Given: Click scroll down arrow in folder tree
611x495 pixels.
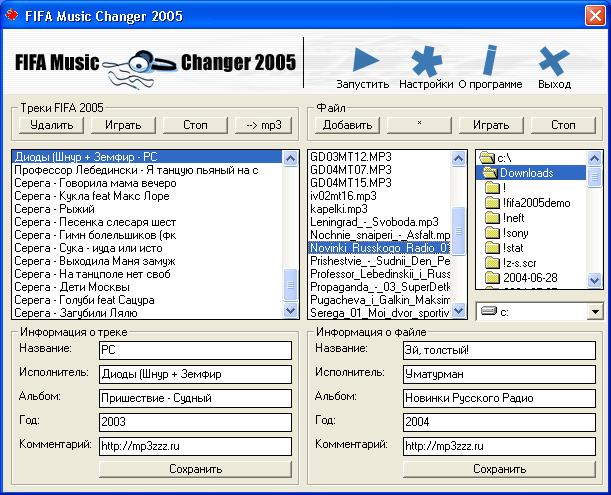Looking at the screenshot, I should coord(594,280).
